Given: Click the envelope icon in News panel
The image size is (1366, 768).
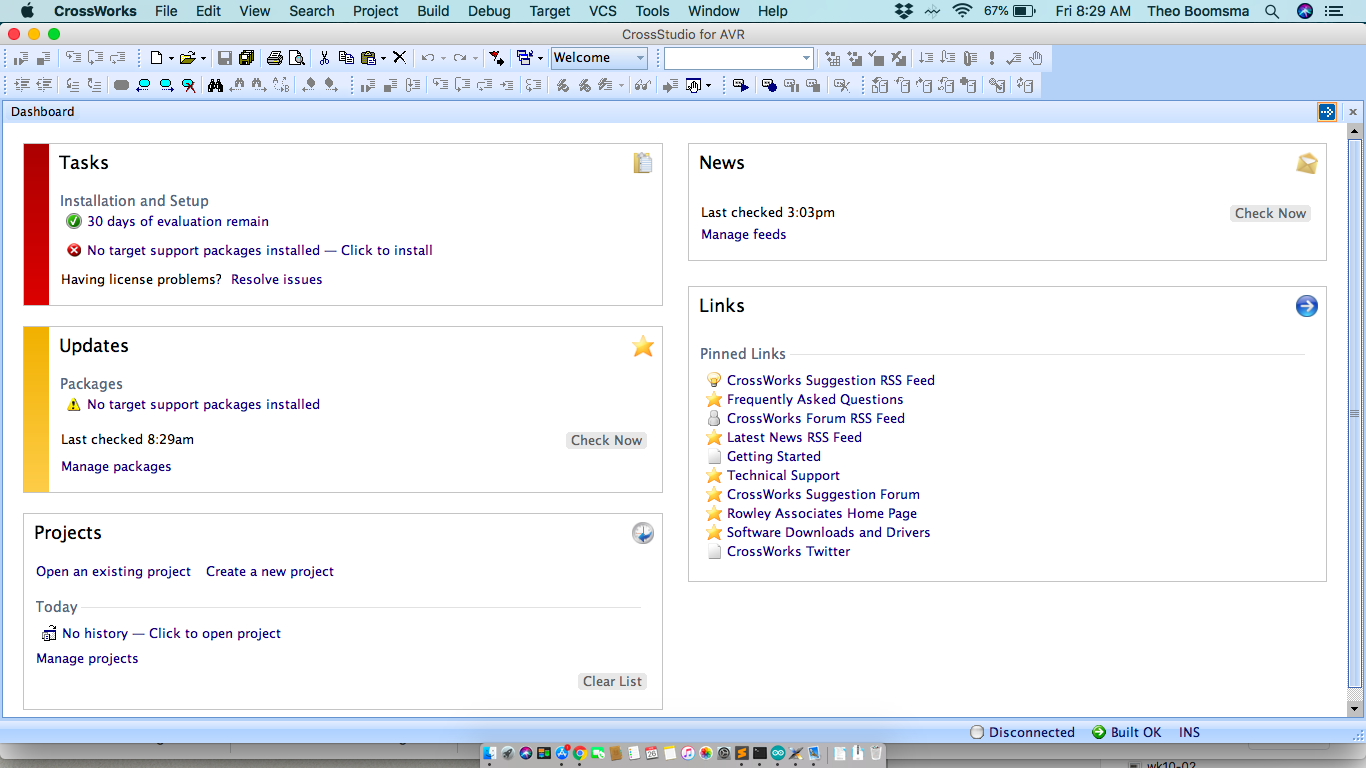Looking at the screenshot, I should tap(1307, 163).
